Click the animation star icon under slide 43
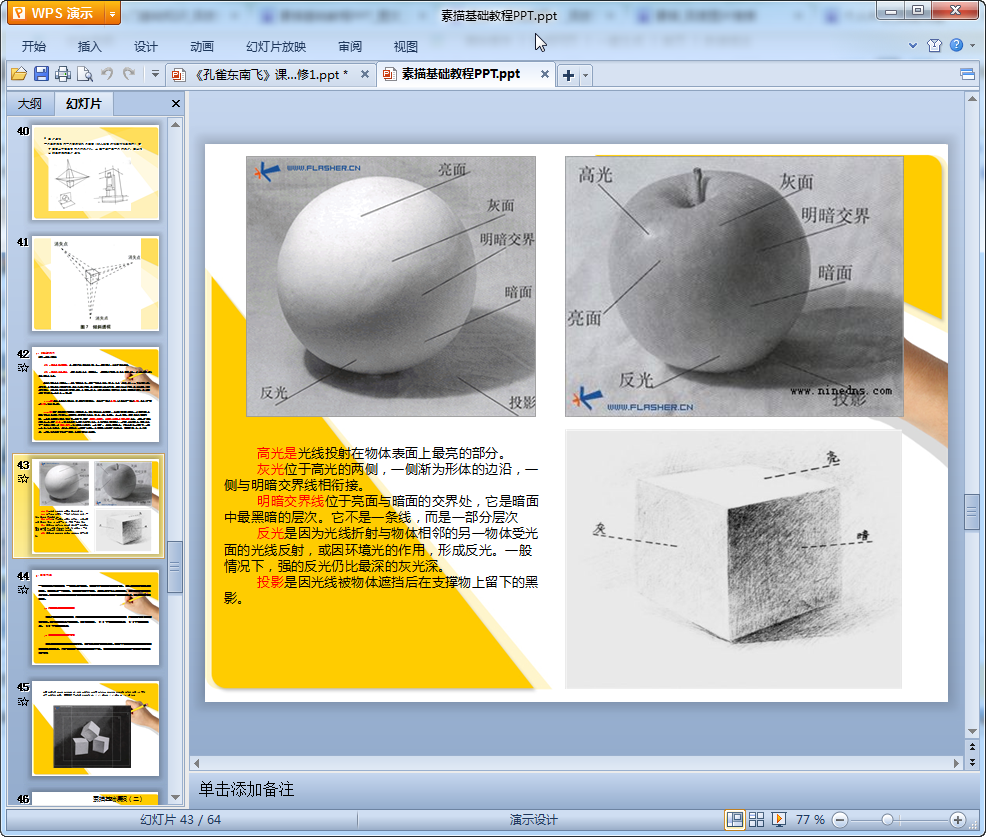The height and width of the screenshot is (837, 986). coord(23,479)
